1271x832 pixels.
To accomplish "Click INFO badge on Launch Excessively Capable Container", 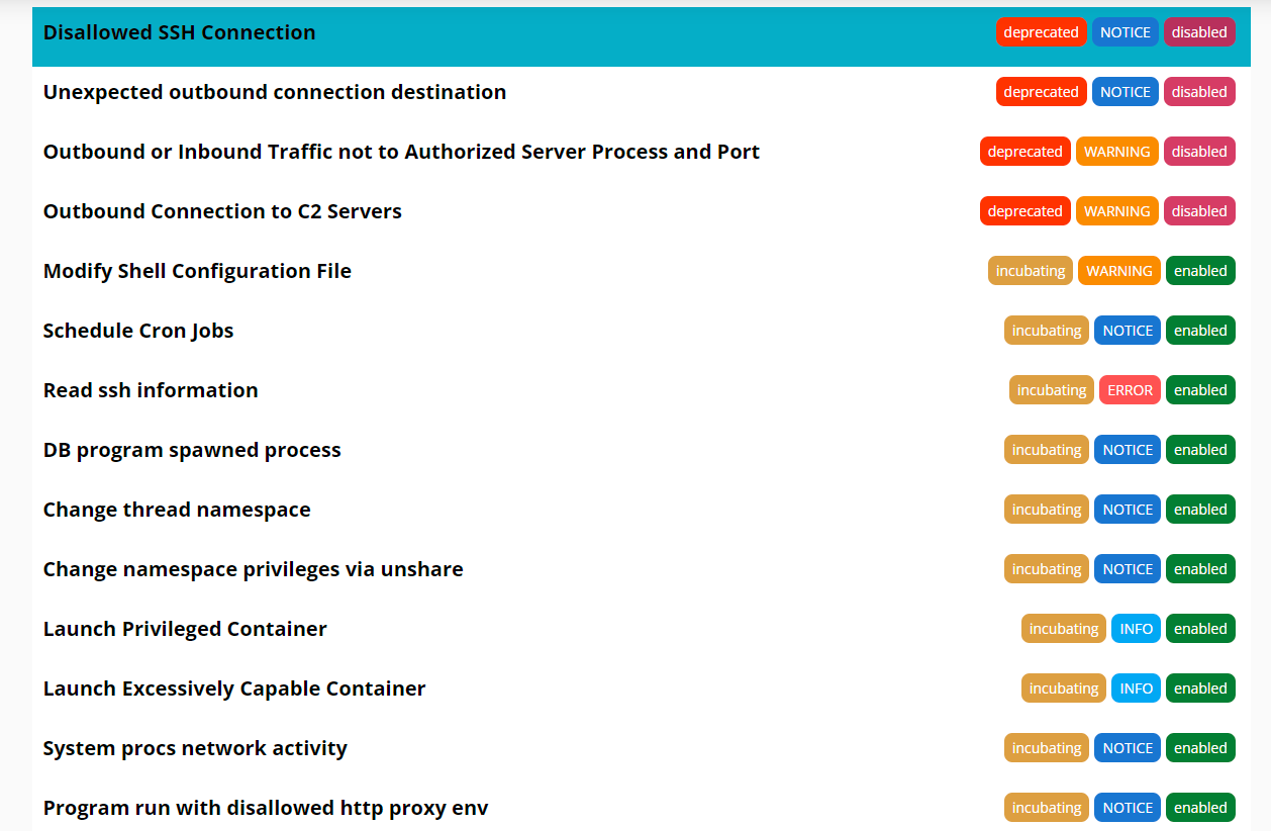I will 1136,689.
